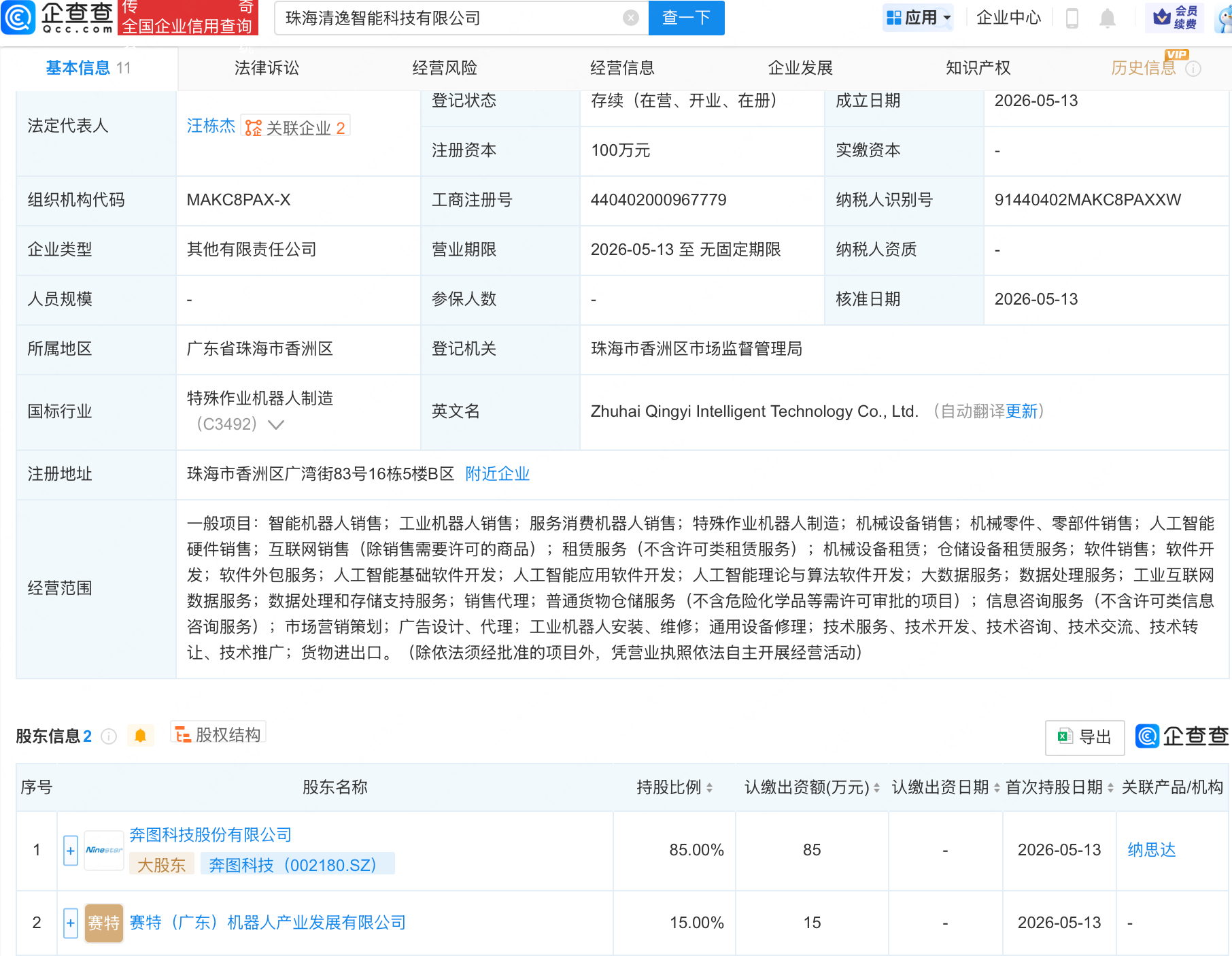Click taxpayer ID 91440402MAKC8PAXXW

tap(1088, 200)
